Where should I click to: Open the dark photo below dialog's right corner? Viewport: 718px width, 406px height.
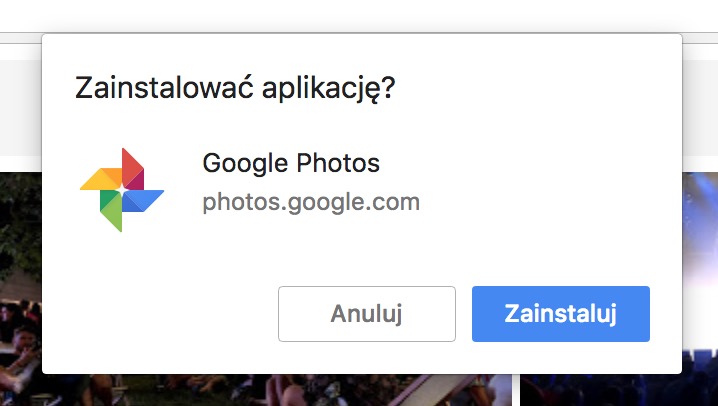pos(619,390)
